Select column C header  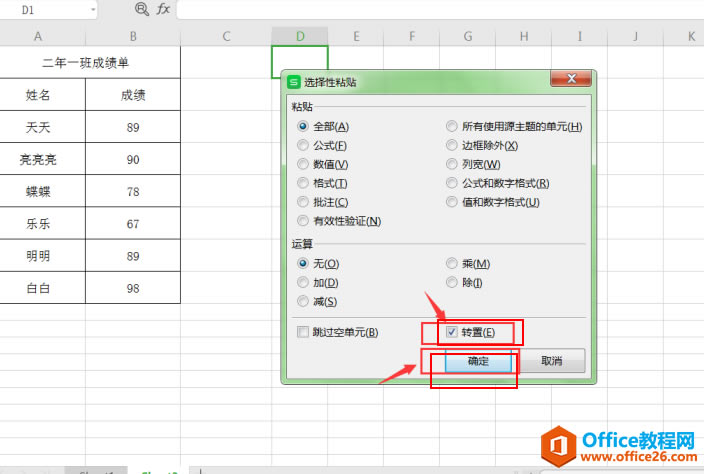(x=226, y=36)
